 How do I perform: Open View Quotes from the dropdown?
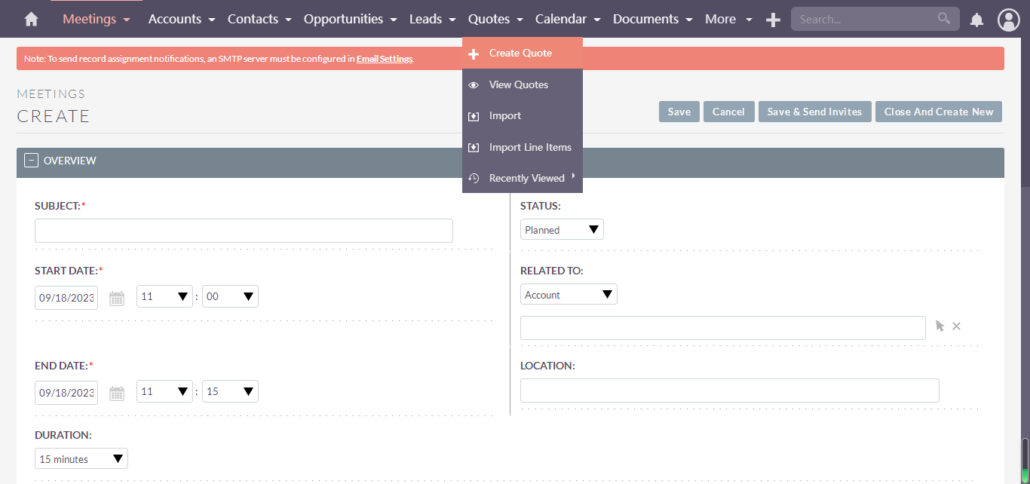click(x=518, y=85)
